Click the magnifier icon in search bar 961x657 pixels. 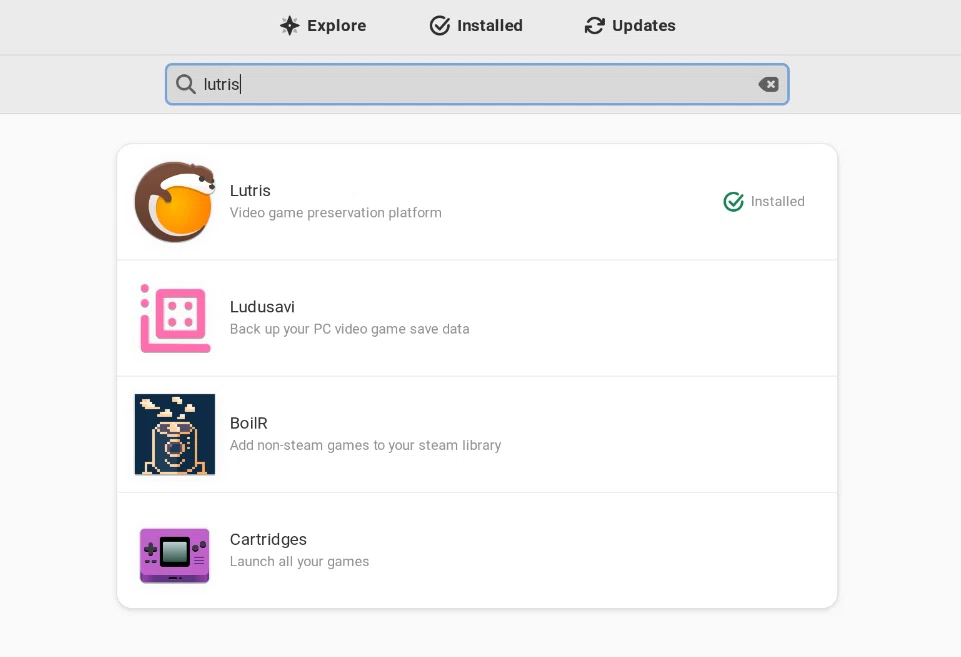[x=185, y=84]
